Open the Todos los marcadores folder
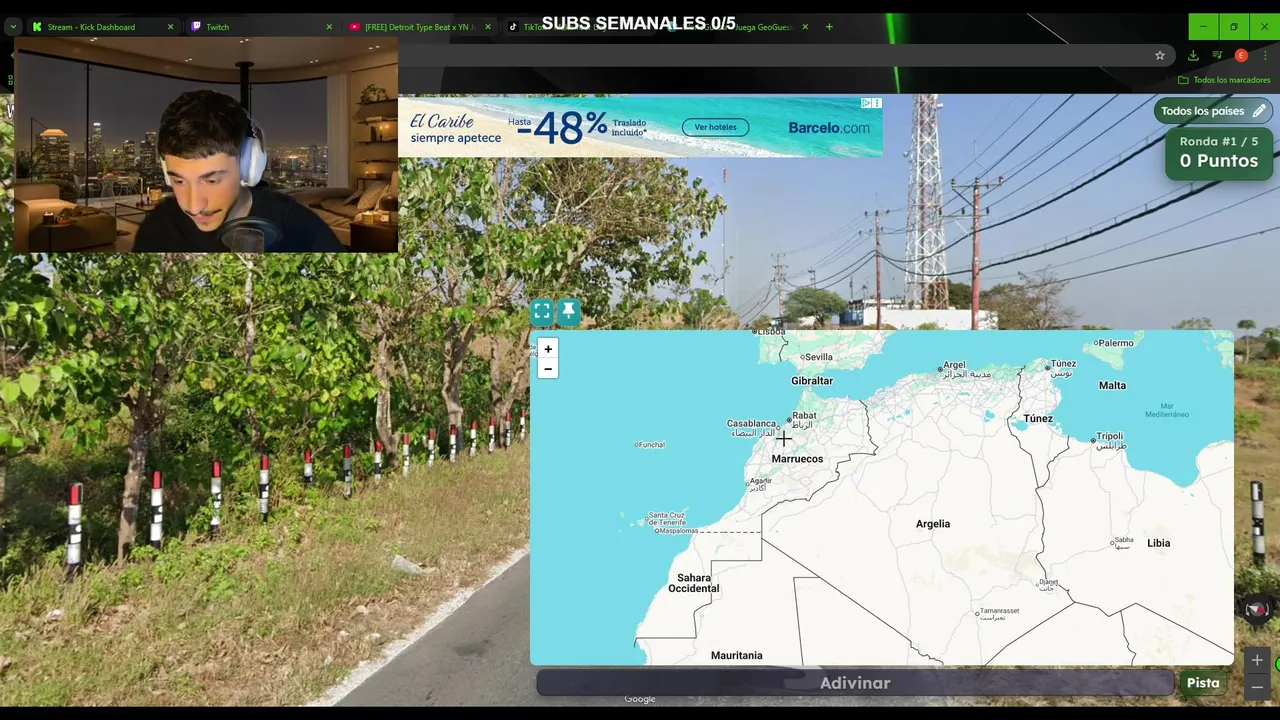This screenshot has width=1280, height=720. [x=1224, y=80]
